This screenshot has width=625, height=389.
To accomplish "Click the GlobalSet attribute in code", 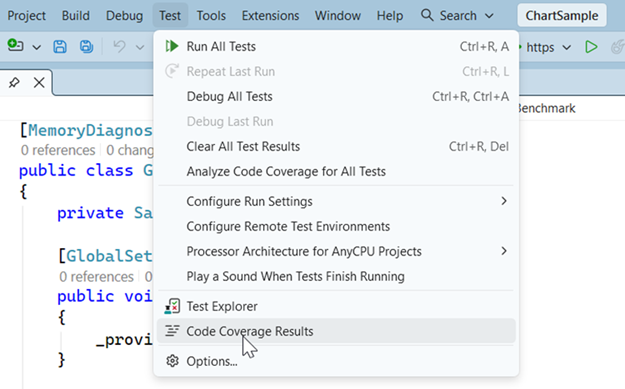I will point(109,256).
